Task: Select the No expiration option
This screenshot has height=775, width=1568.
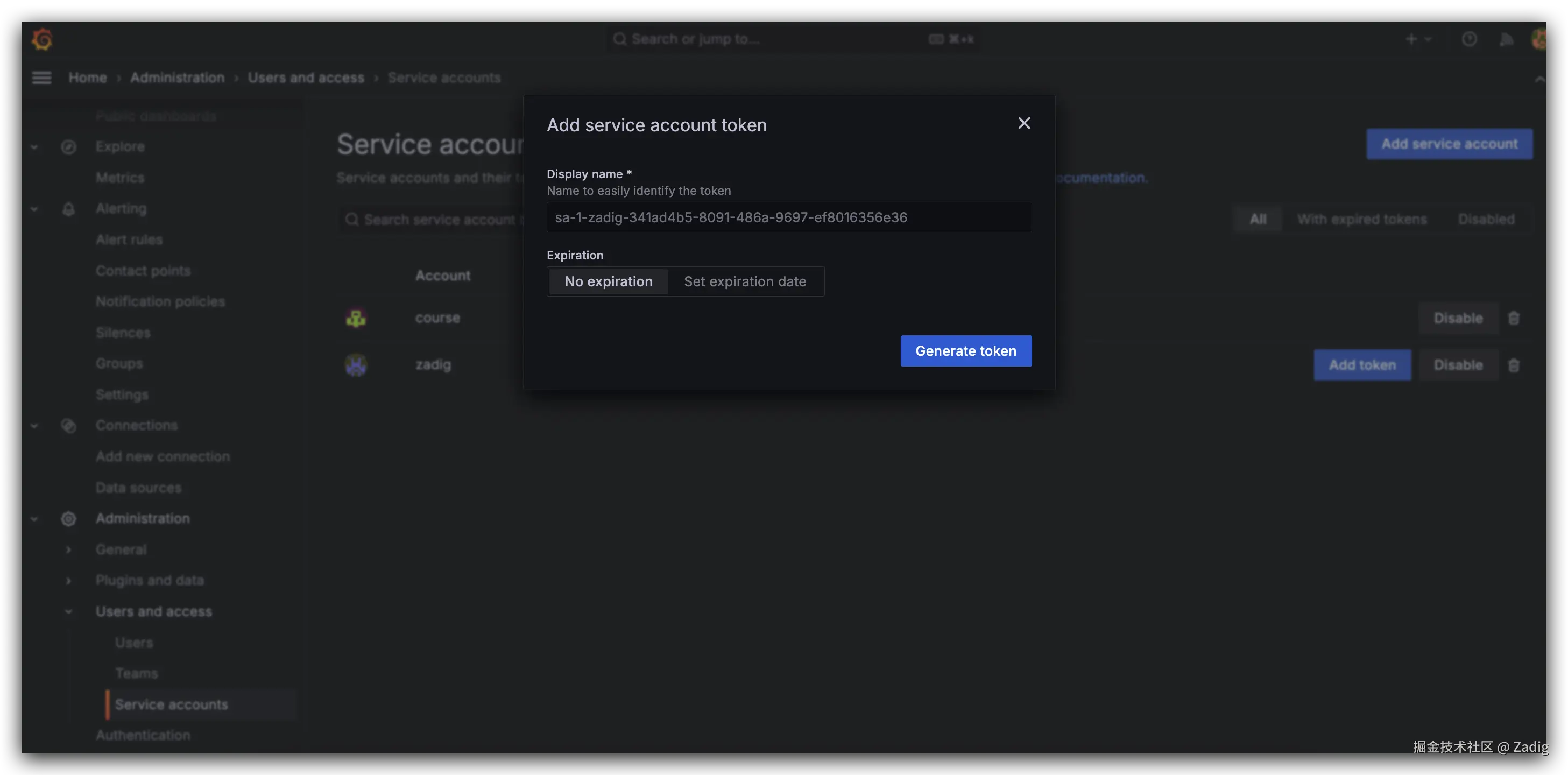Action: (608, 281)
